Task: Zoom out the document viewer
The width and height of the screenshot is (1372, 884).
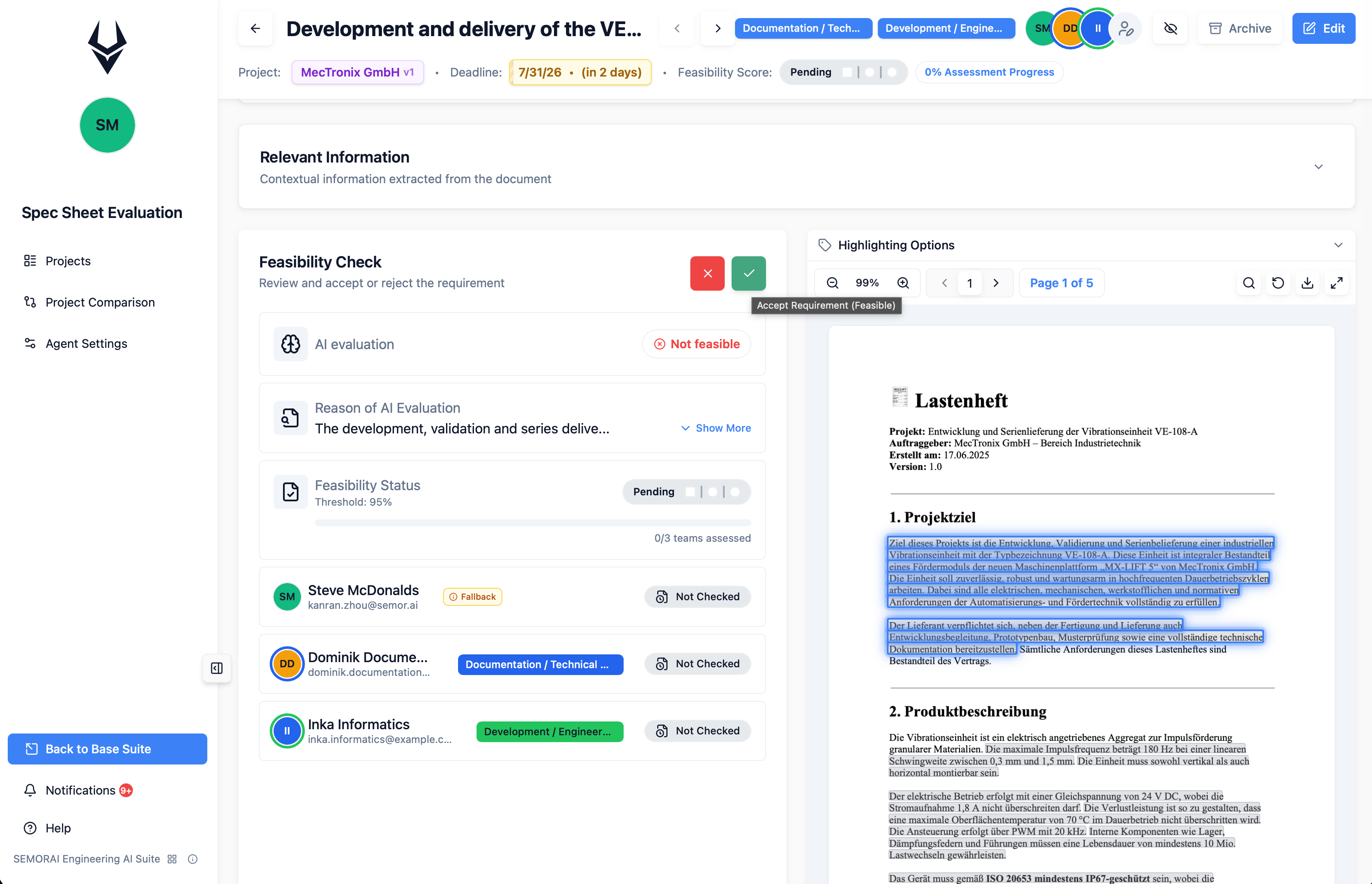Action: (832, 283)
